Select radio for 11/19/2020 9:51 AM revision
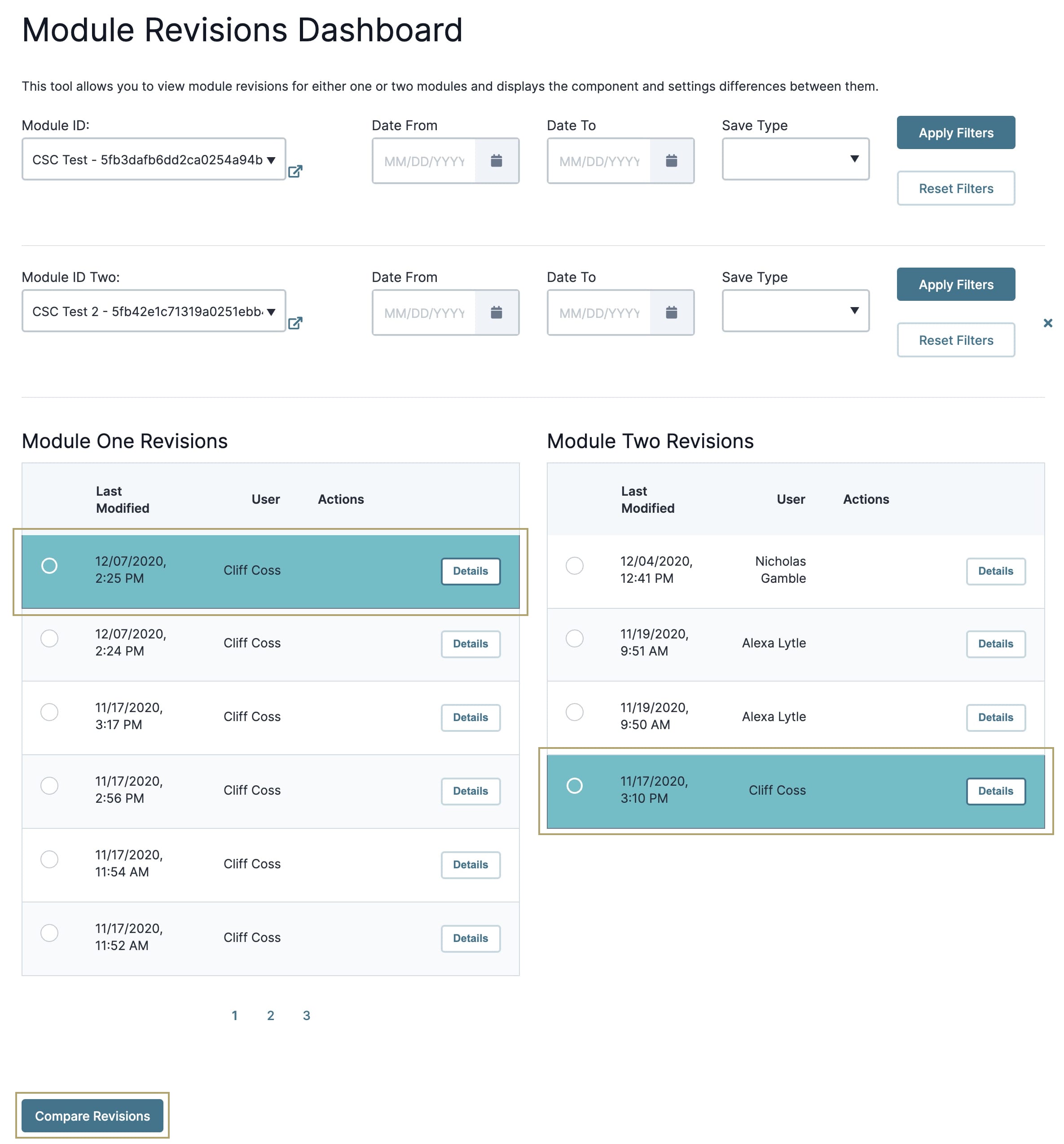 574,638
